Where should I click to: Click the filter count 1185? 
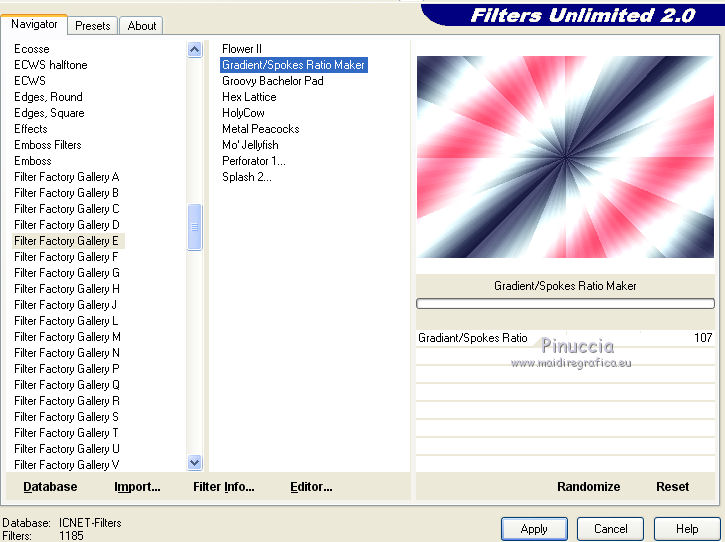click(71, 536)
